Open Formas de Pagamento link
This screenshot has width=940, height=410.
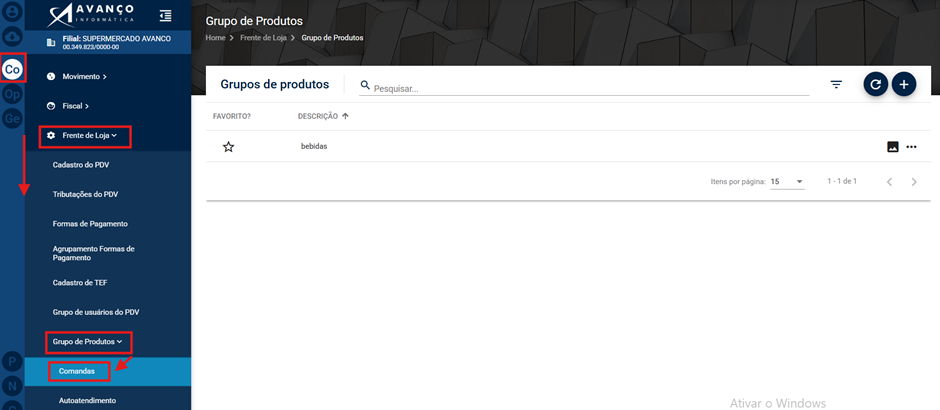click(90, 224)
